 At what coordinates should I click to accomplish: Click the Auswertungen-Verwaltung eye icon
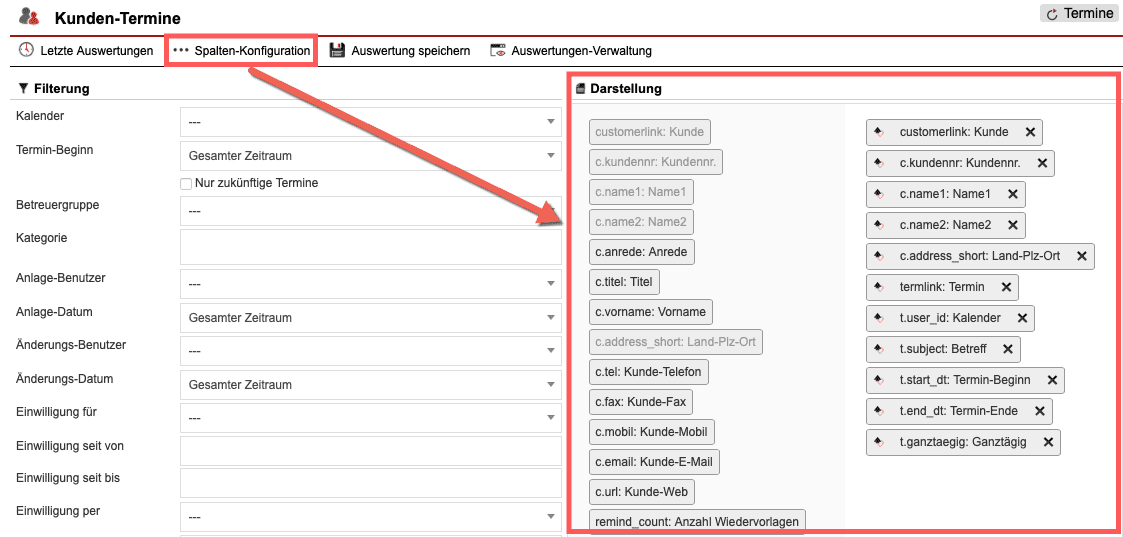click(x=497, y=50)
